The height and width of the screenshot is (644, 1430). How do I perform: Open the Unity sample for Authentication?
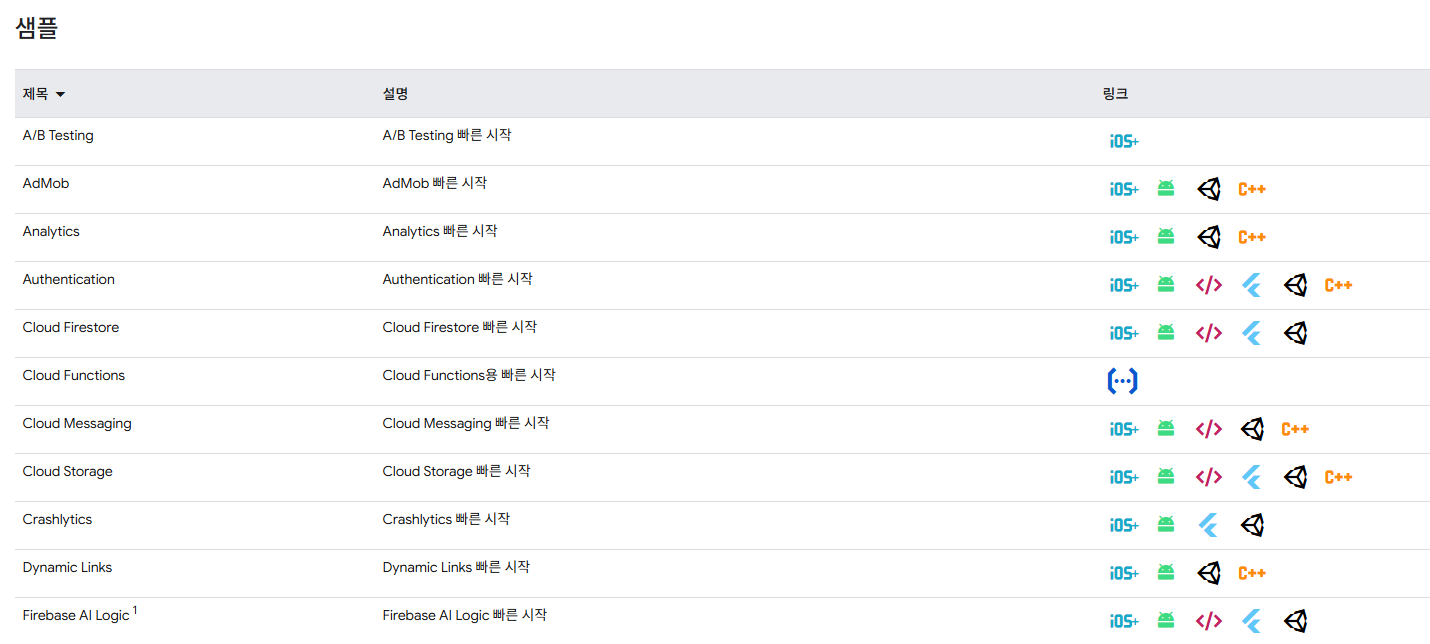coord(1296,285)
